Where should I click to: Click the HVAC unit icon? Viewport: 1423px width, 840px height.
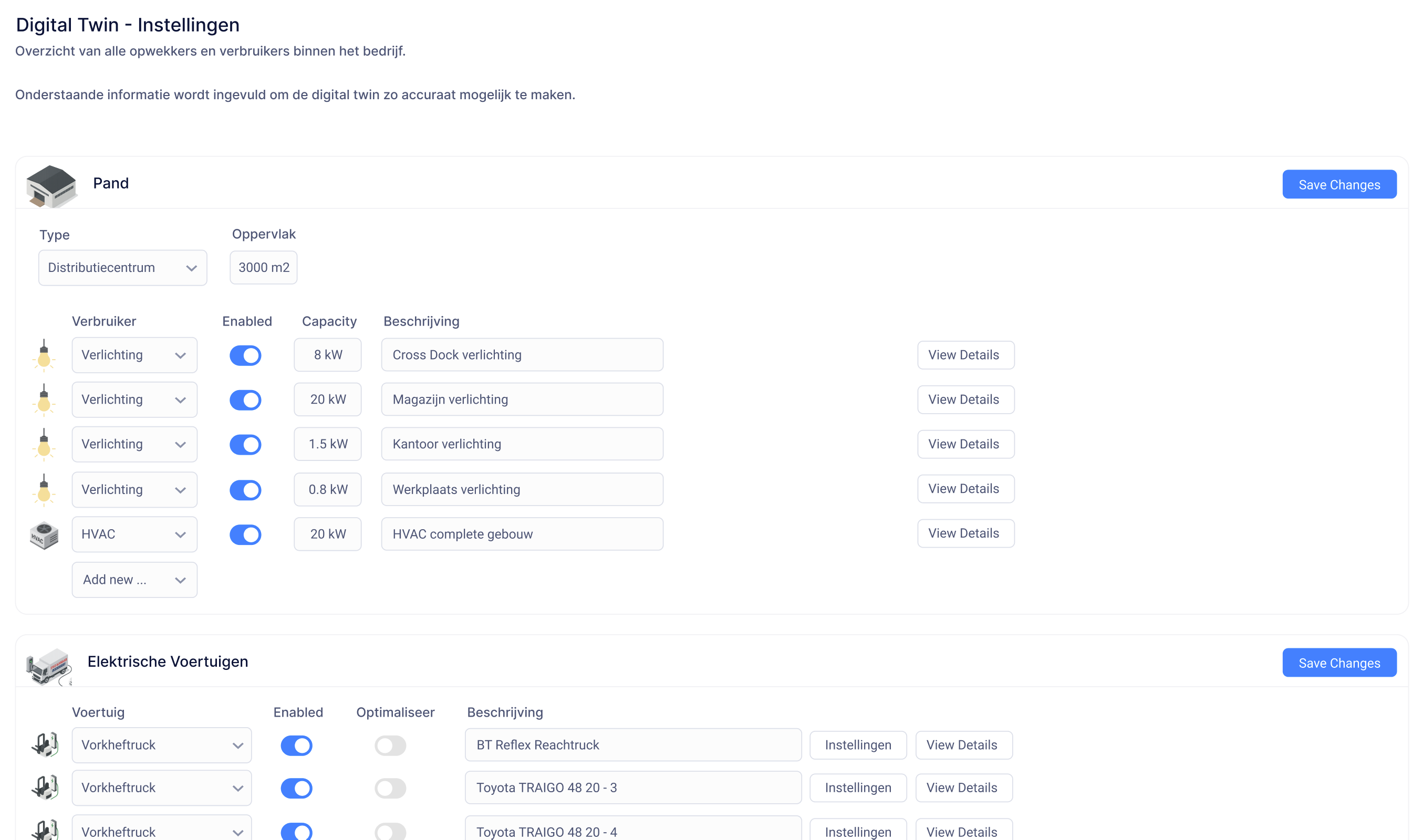44,535
